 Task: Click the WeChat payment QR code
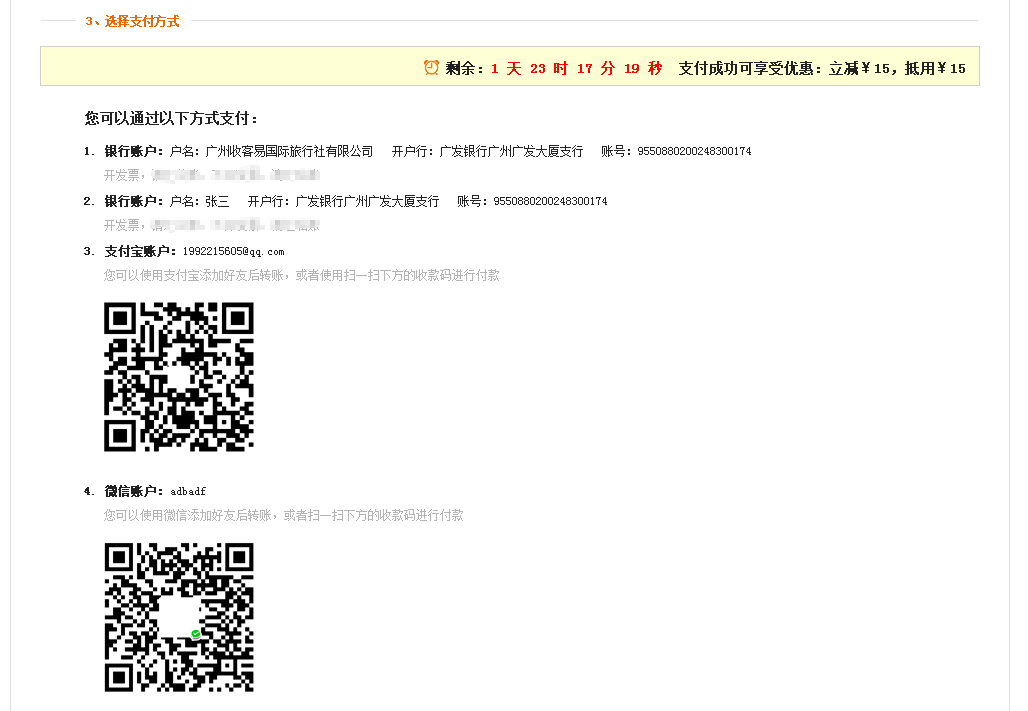(179, 617)
